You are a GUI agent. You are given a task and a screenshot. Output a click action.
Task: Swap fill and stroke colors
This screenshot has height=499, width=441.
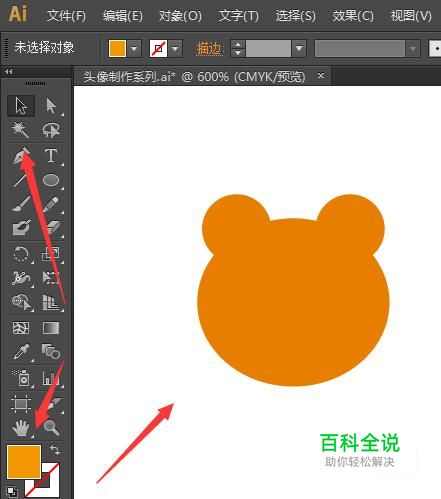pyautogui.click(x=55, y=450)
